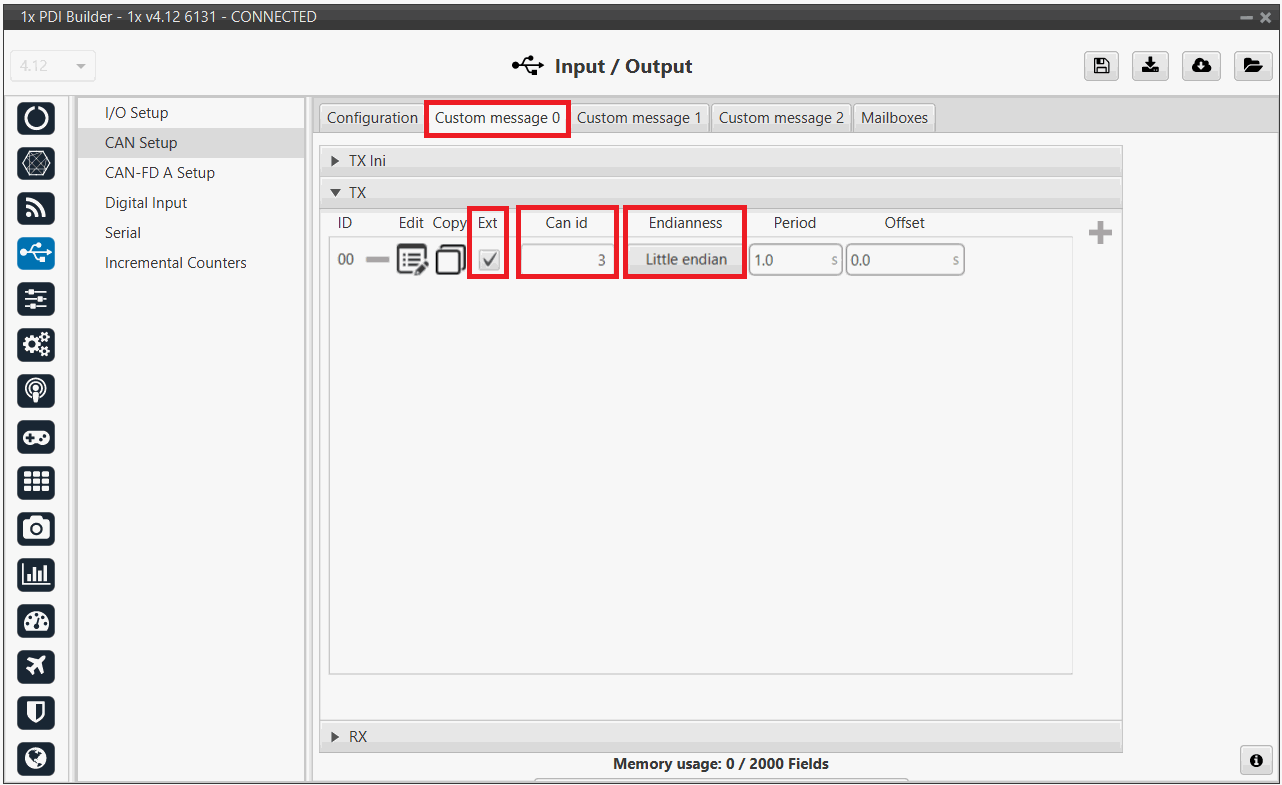Viewport: 1282px width, 785px height.
Task: Expand the TX Ini section
Action: click(x=336, y=161)
